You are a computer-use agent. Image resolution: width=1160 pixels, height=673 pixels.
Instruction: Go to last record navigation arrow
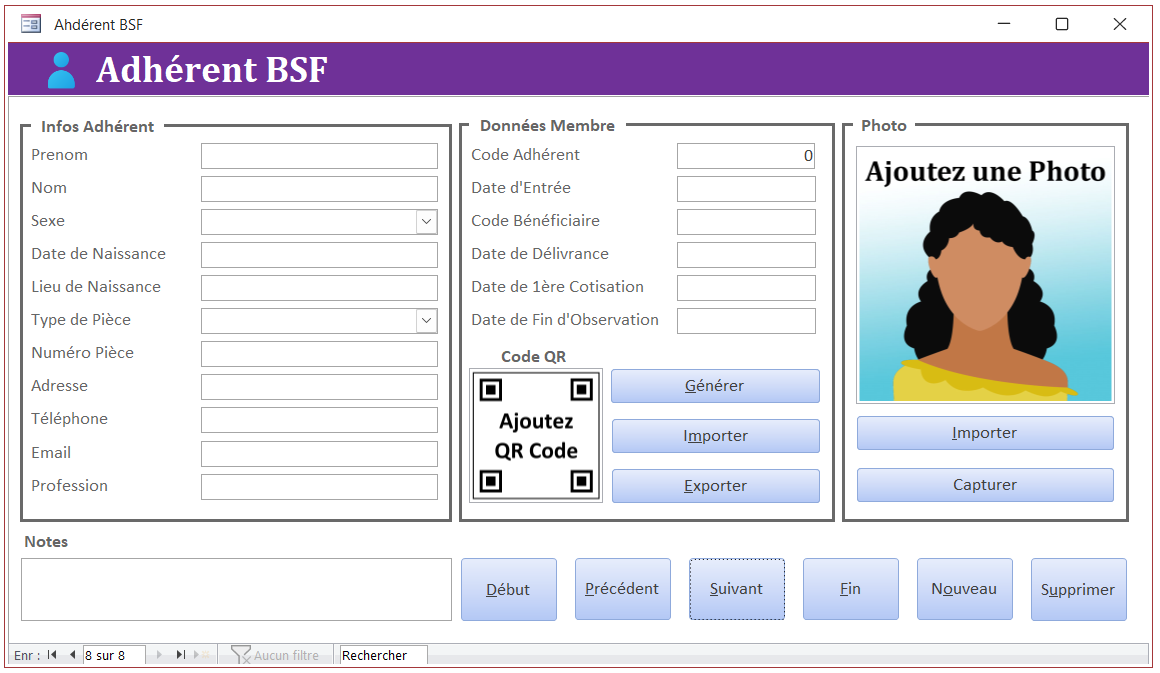click(180, 655)
